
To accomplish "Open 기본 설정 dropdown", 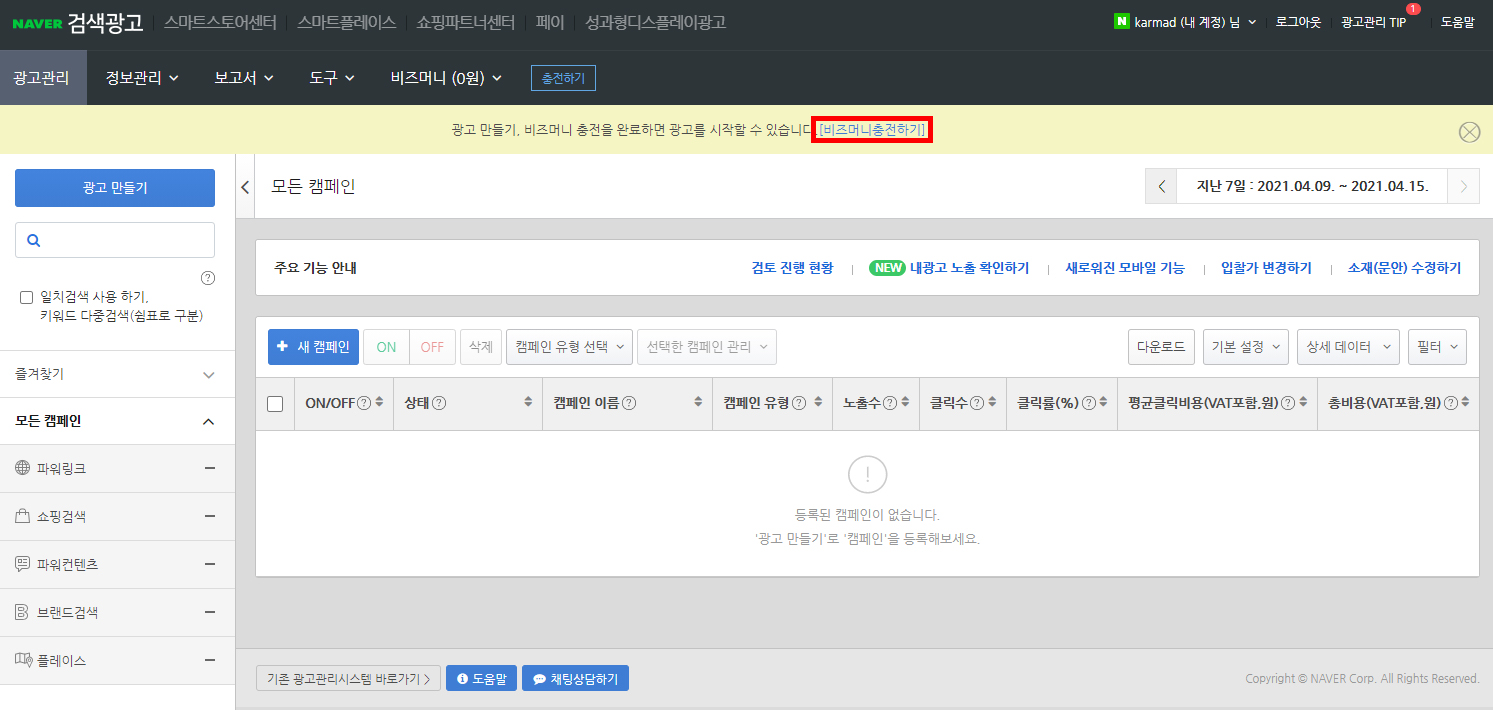I will 1246,347.
